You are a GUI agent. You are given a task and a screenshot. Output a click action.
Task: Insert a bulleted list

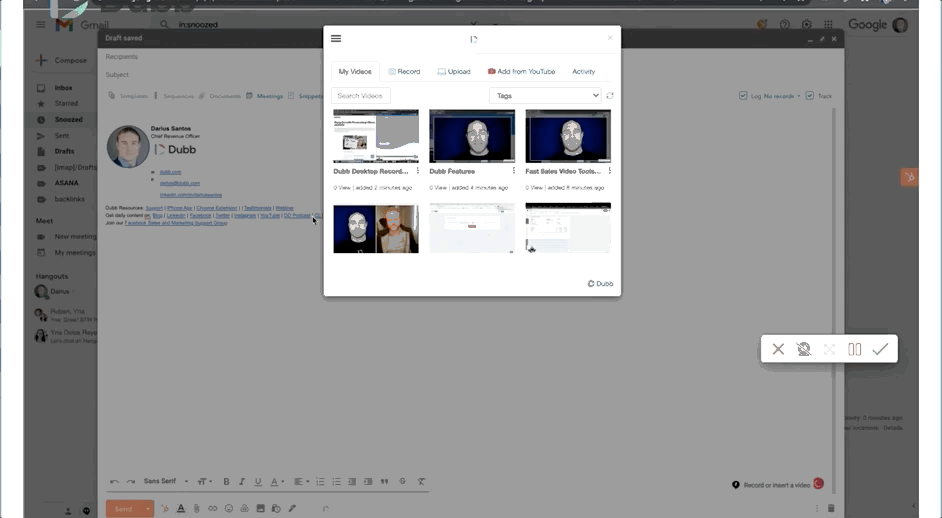point(336,481)
